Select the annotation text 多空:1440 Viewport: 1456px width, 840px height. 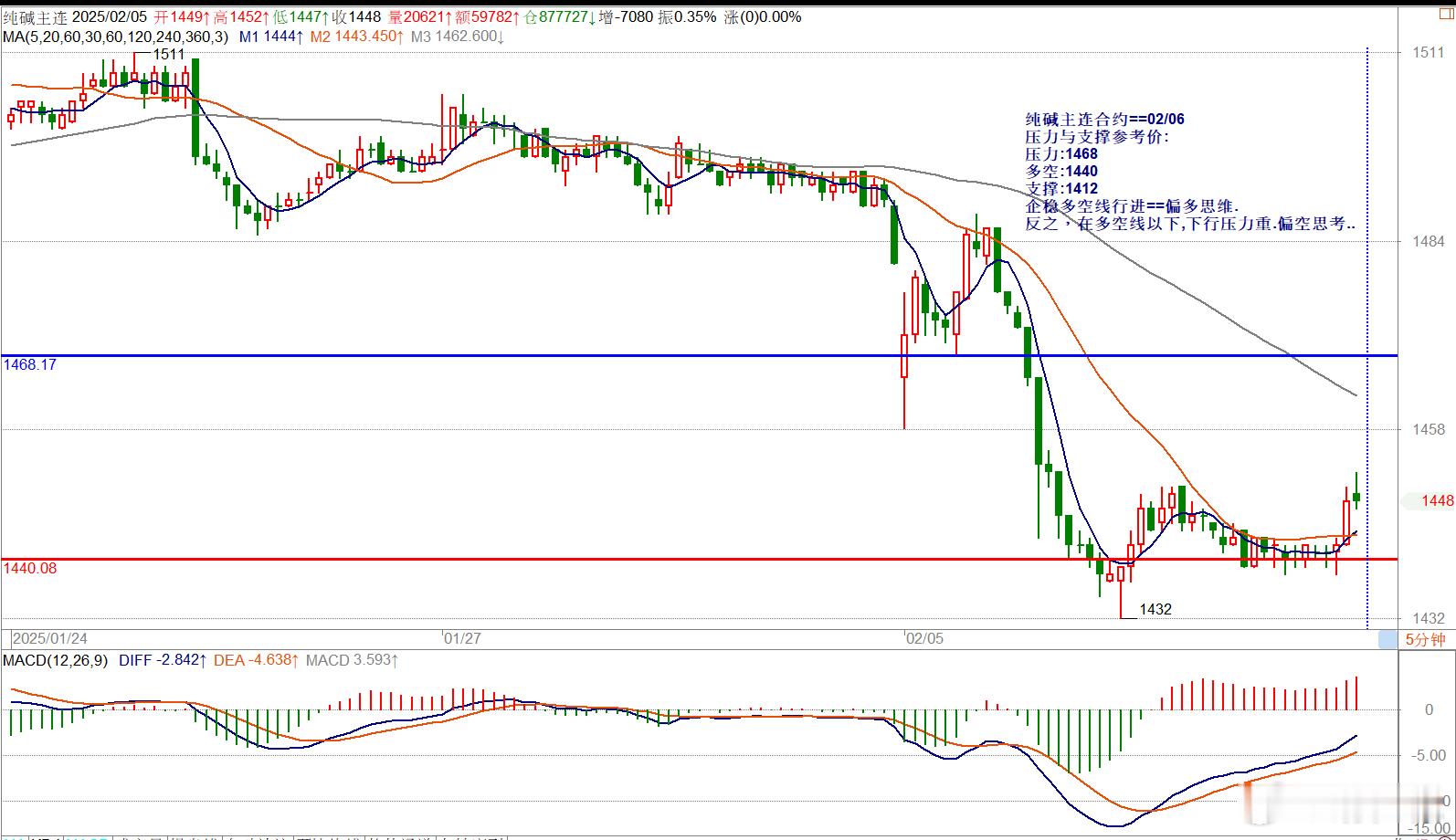[1061, 171]
